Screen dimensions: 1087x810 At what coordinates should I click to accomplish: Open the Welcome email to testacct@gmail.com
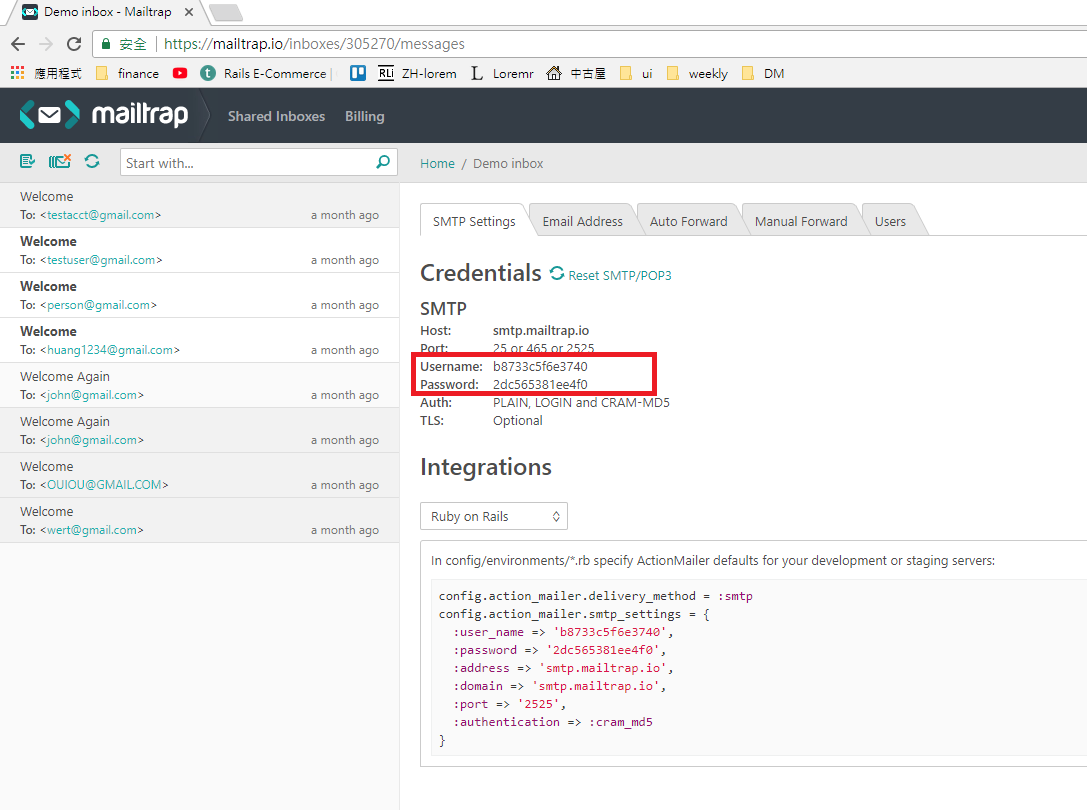point(150,205)
